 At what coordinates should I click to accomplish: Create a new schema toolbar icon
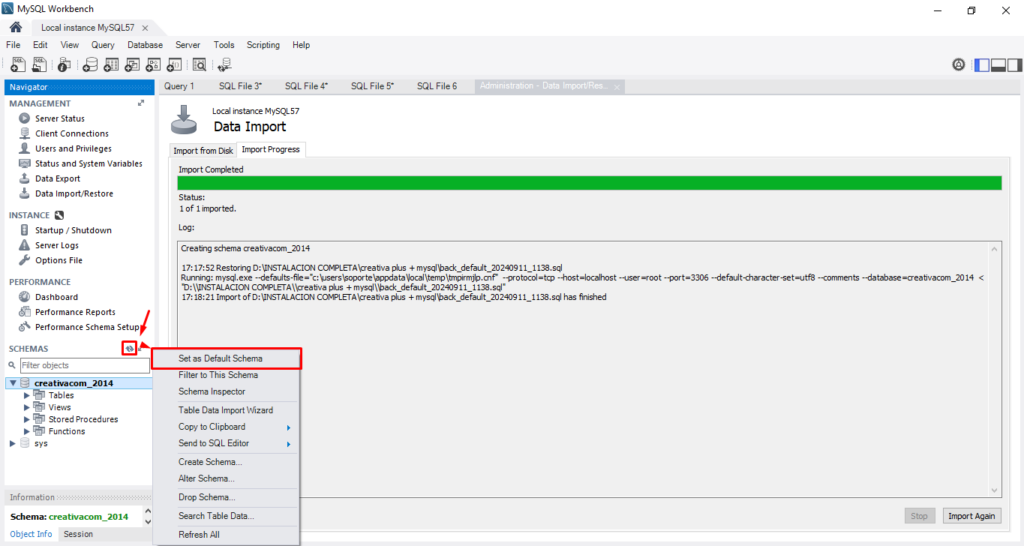pyautogui.click(x=90, y=65)
